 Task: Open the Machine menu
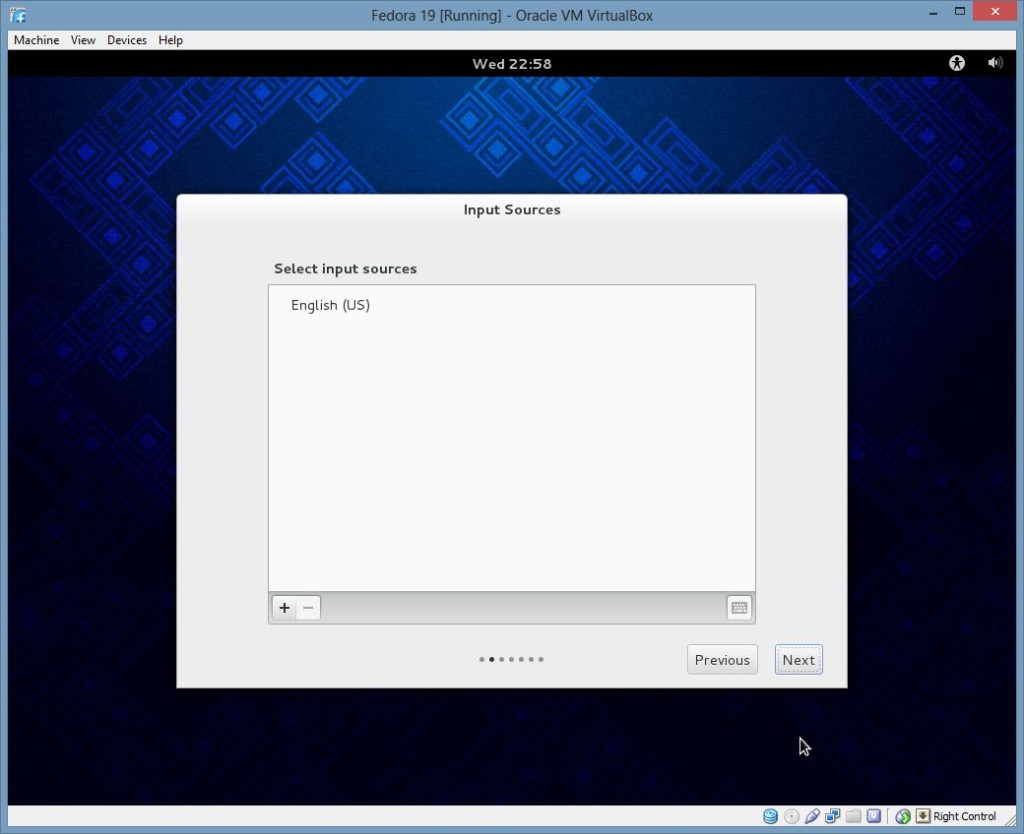tap(37, 40)
